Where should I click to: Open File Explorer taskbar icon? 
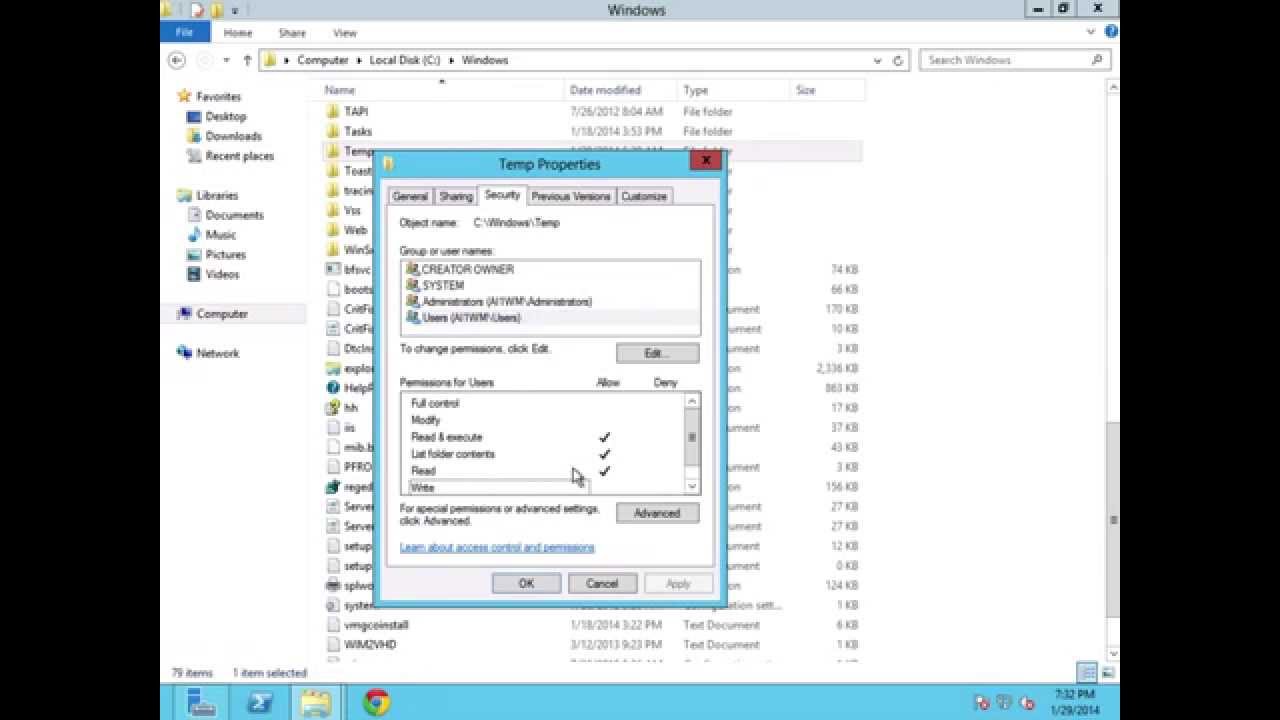pos(315,702)
